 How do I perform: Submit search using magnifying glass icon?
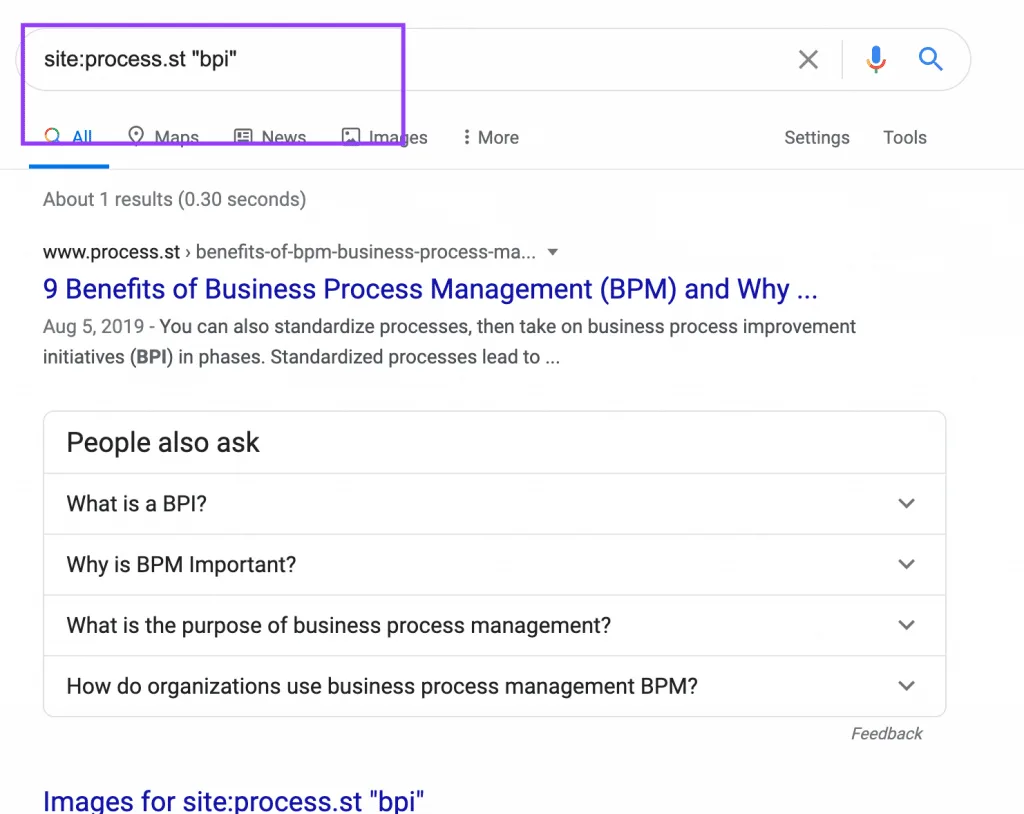930,59
